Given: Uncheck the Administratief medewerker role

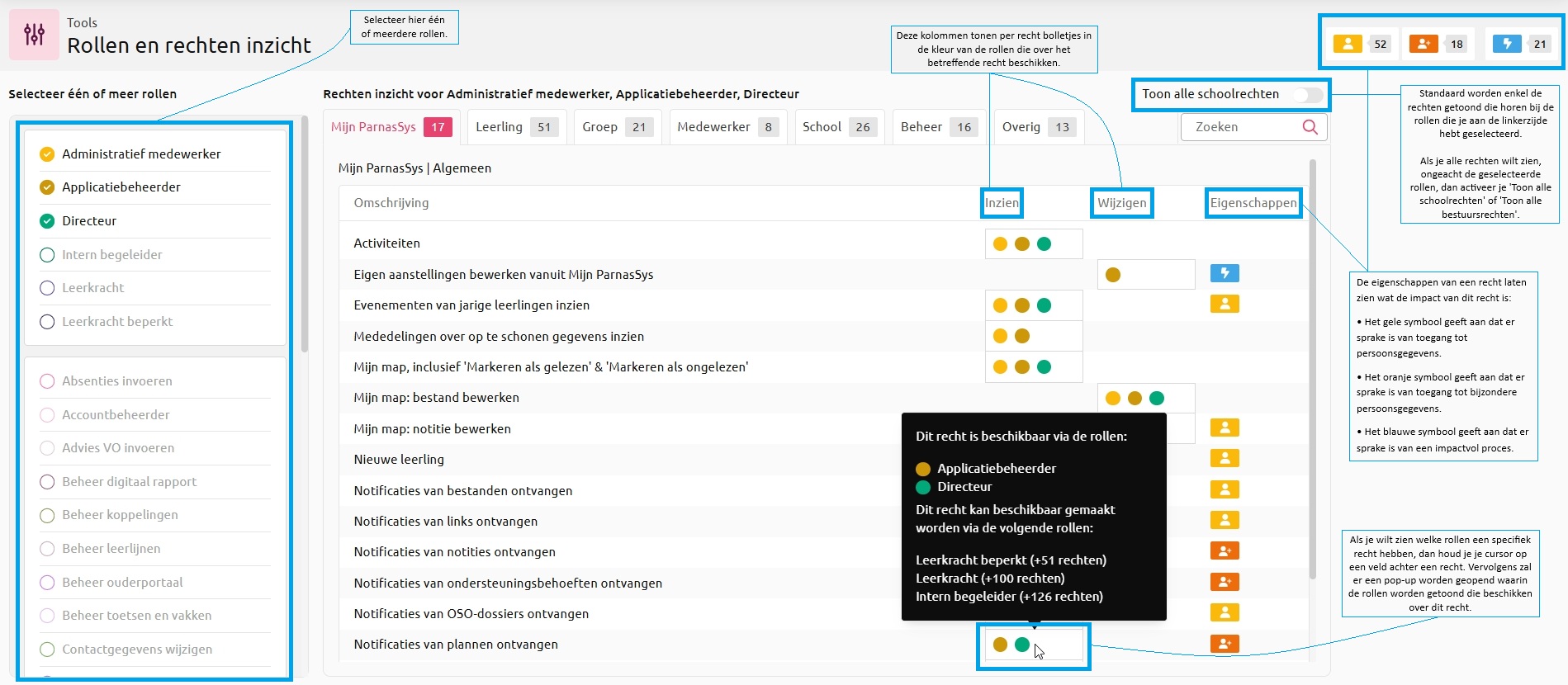Looking at the screenshot, I should coord(47,154).
